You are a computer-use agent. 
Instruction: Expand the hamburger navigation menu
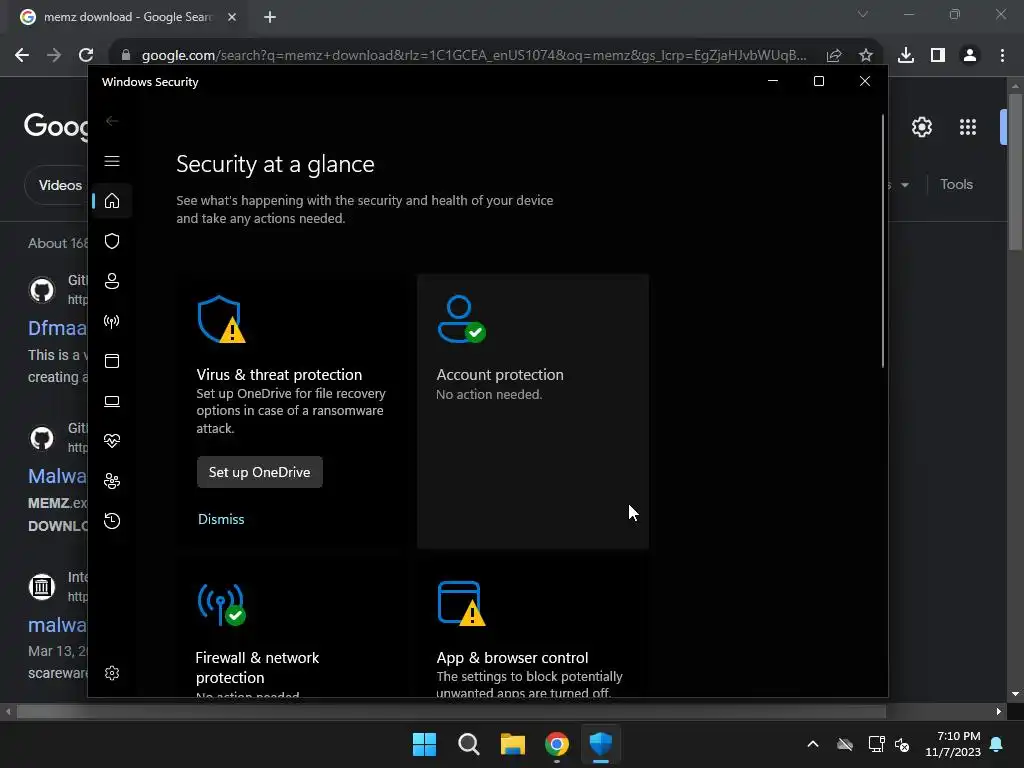coord(112,161)
